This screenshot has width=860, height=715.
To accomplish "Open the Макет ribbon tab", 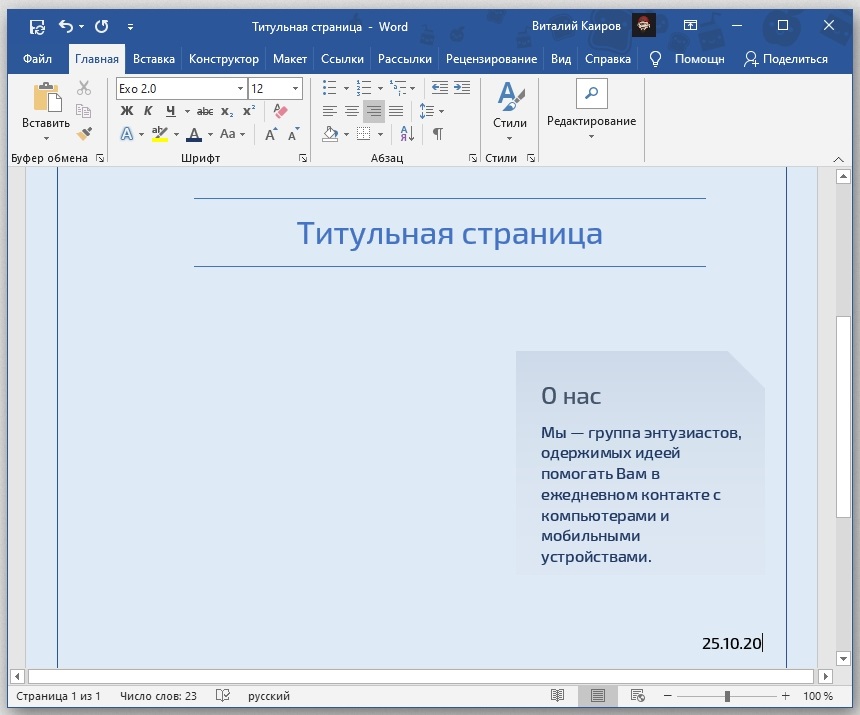I will (x=290, y=59).
